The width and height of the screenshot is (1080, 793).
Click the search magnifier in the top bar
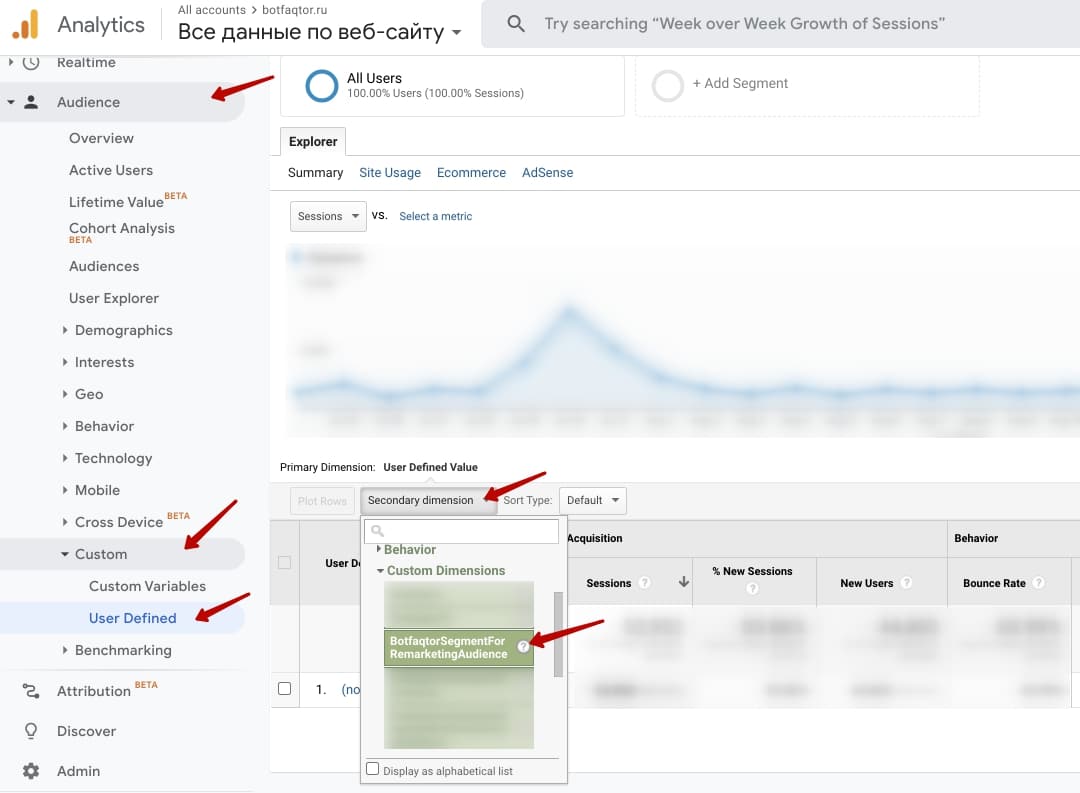coord(515,22)
